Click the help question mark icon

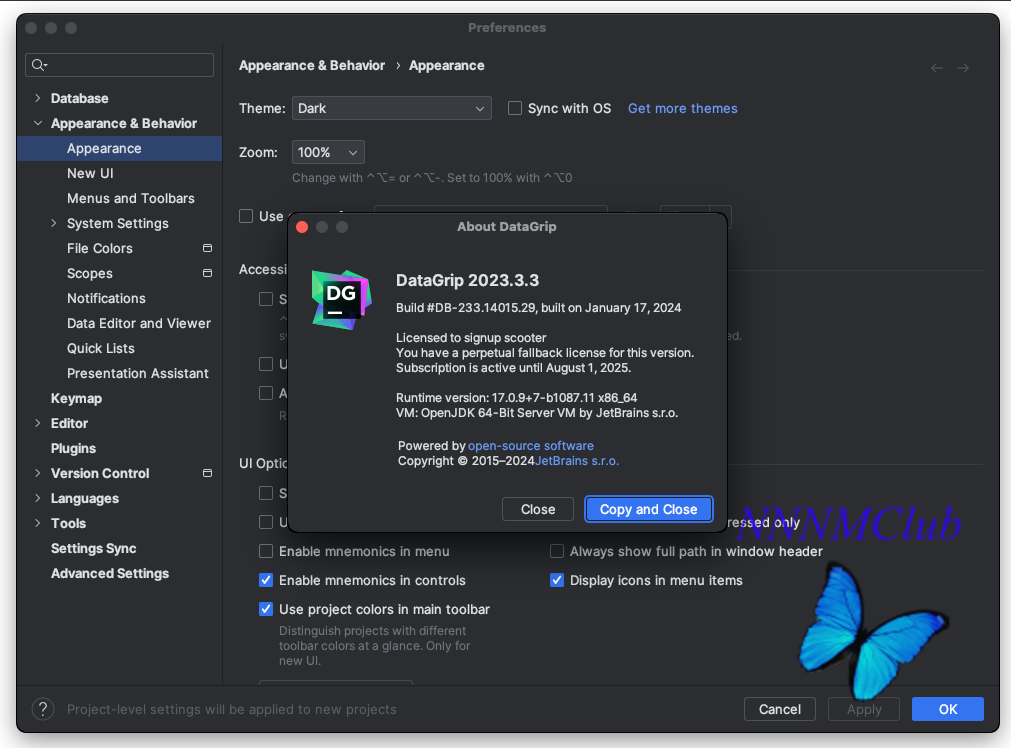[x=43, y=709]
